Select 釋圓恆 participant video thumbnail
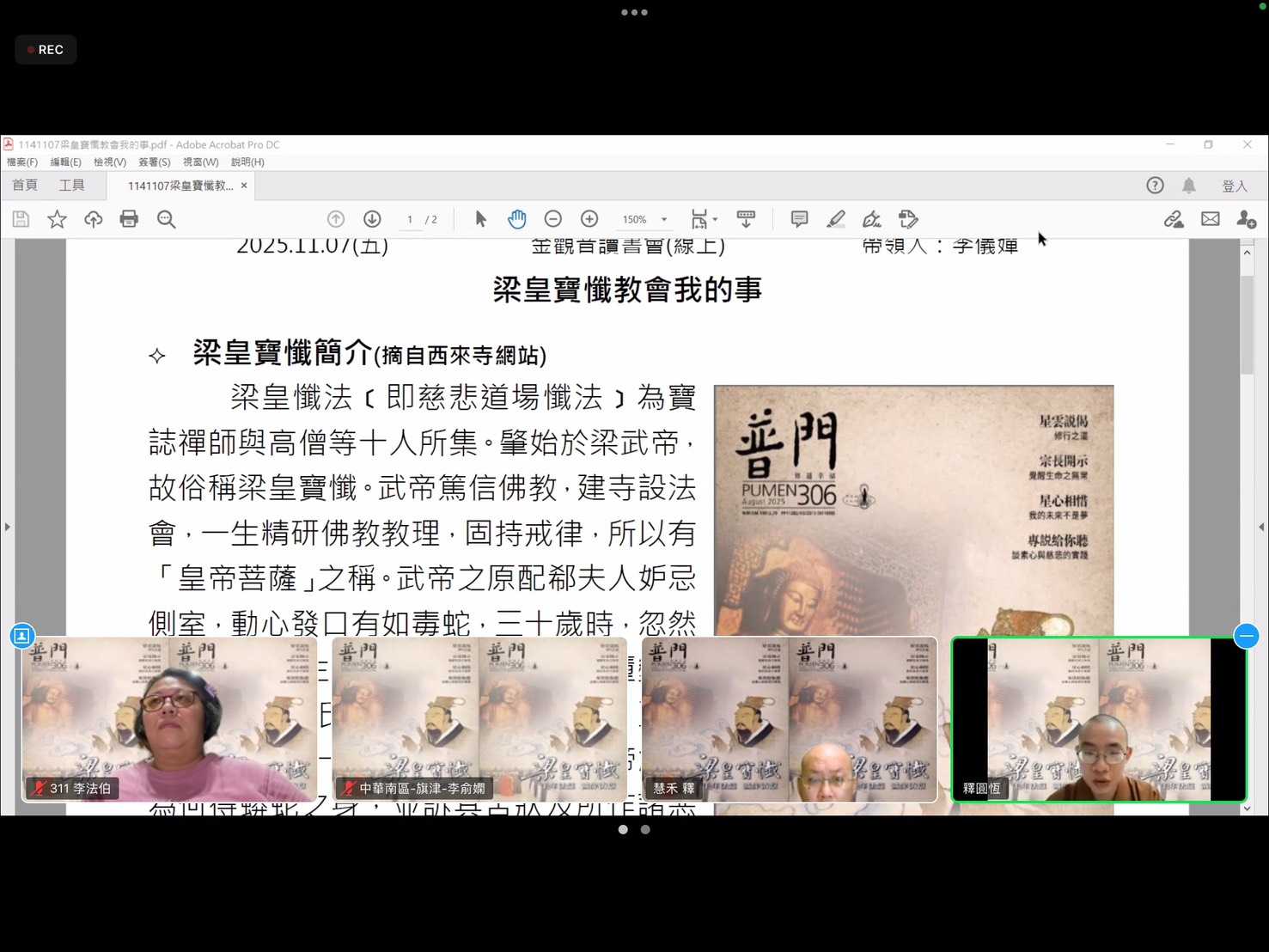The width and height of the screenshot is (1269, 952). [x=1099, y=719]
